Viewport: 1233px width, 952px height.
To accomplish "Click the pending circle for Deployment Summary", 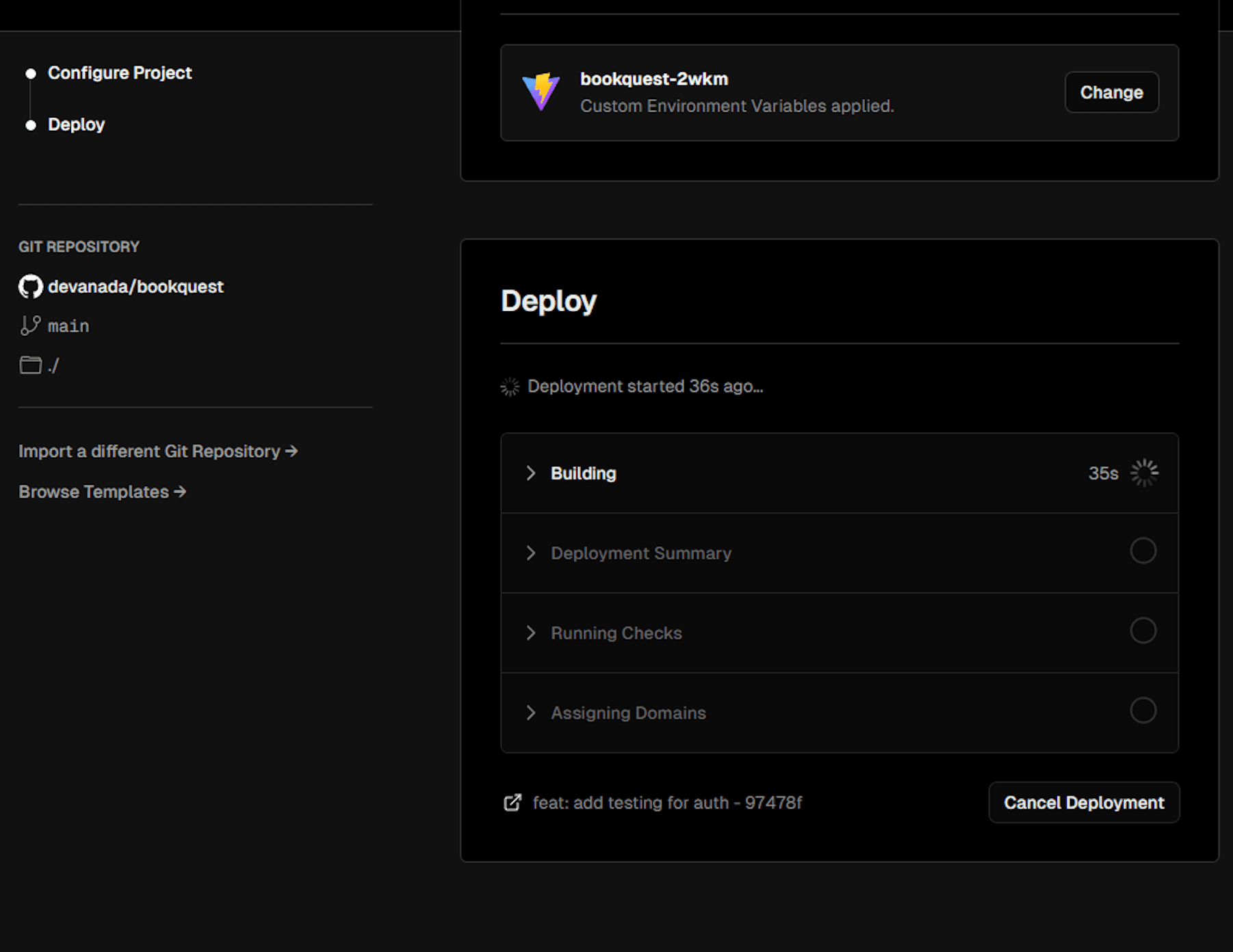I will pos(1143,551).
